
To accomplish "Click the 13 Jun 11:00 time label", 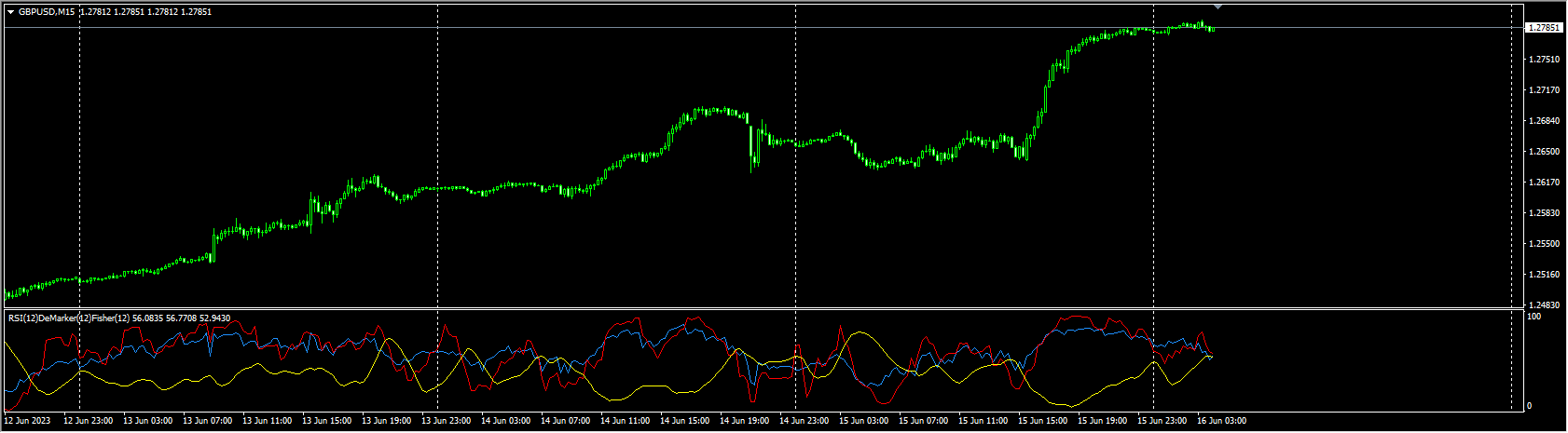I will tap(267, 422).
